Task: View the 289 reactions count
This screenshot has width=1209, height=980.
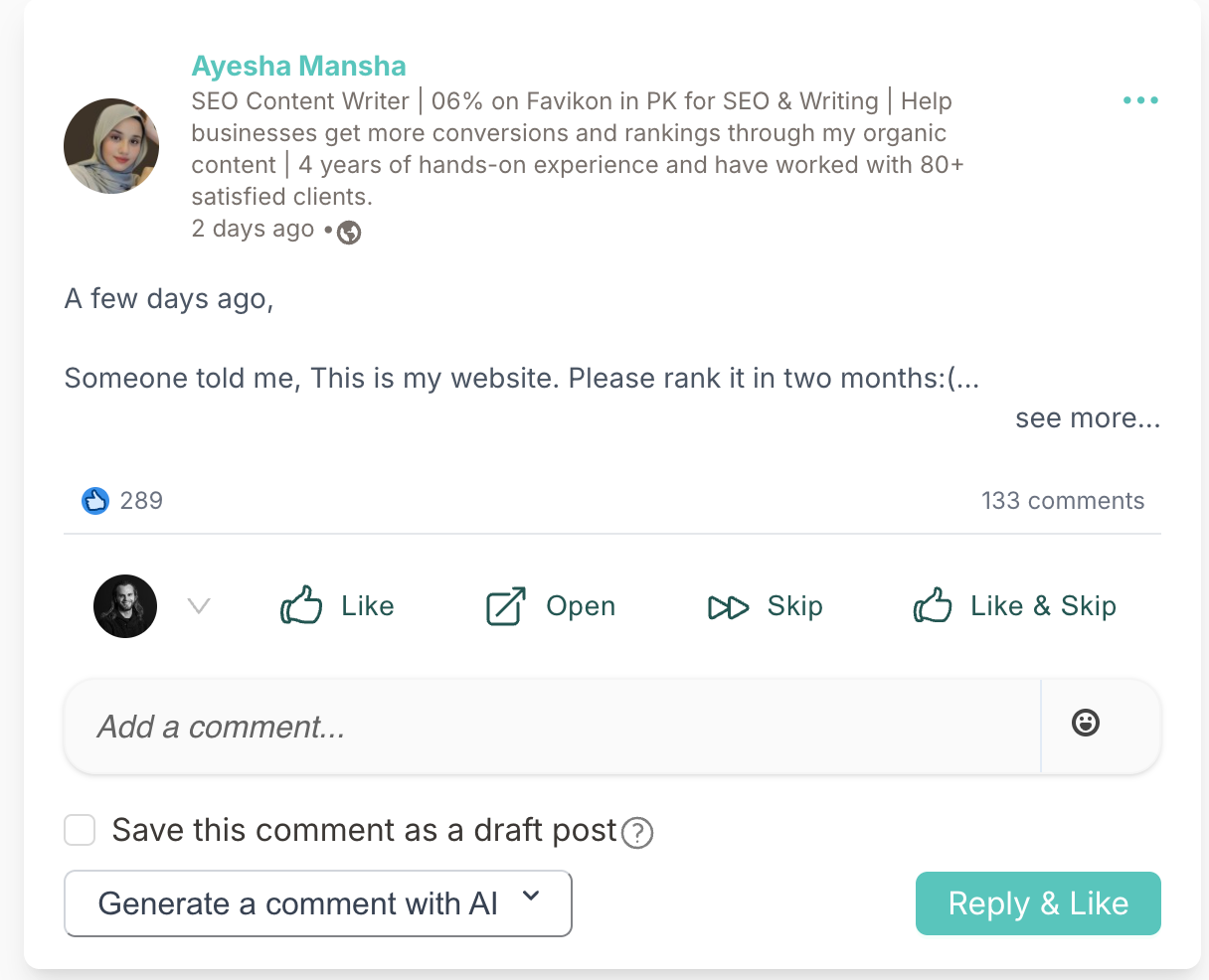Action: coord(141,501)
